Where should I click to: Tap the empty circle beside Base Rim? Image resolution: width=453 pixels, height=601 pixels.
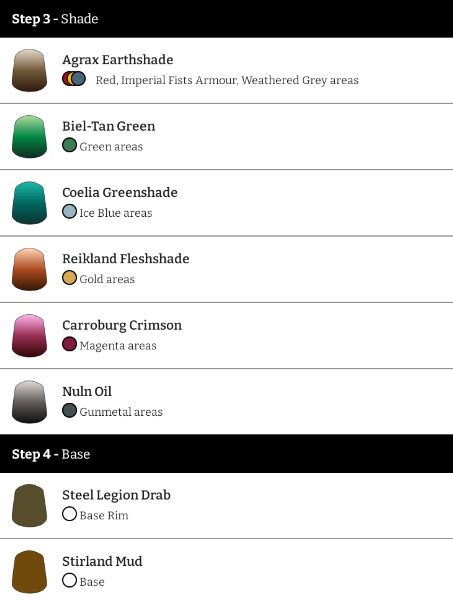pos(69,514)
